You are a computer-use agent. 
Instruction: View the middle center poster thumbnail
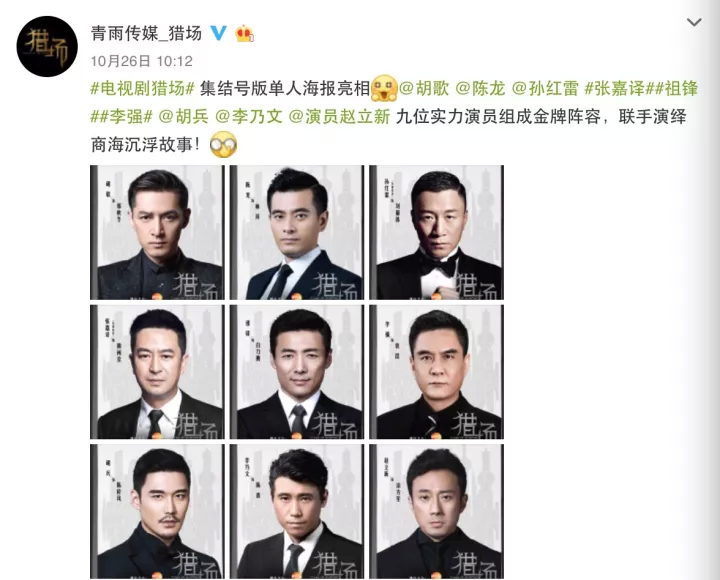point(297,372)
